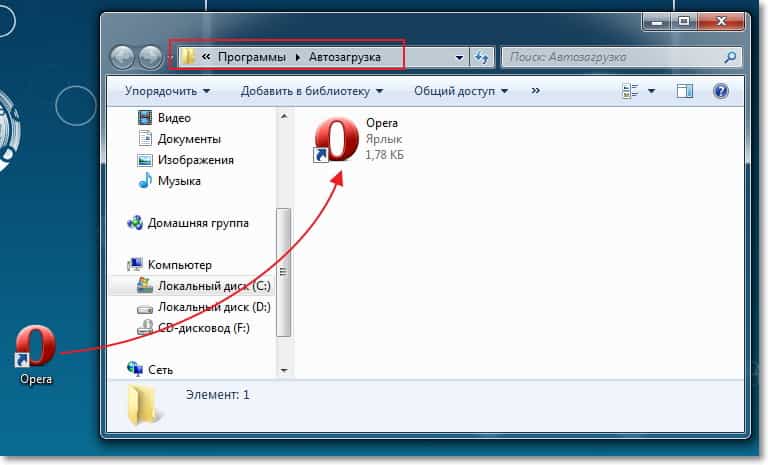768x465 pixels.
Task: Open the Общий доступ dropdown
Action: click(x=460, y=91)
